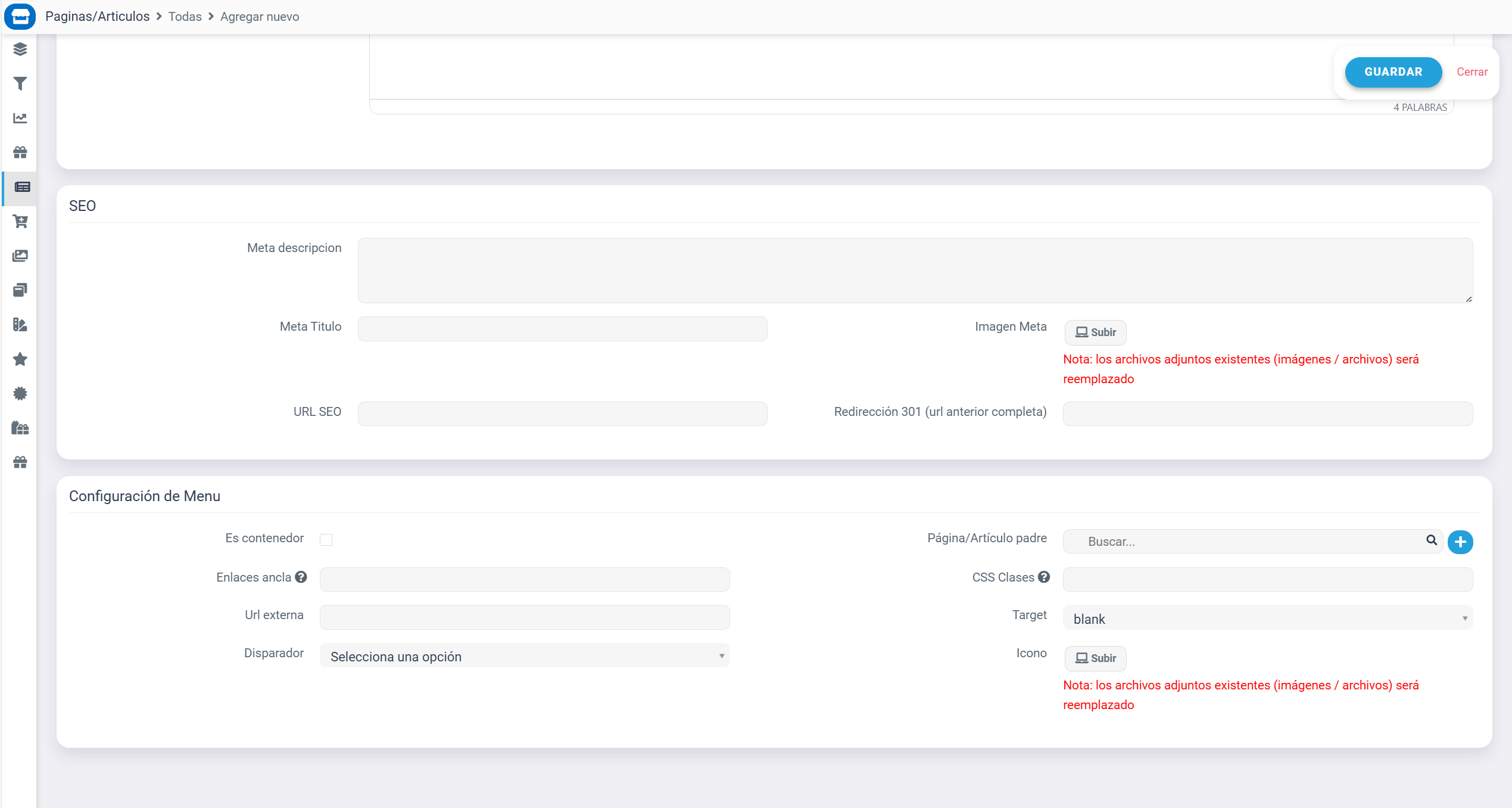Open the funnel filter sidebar icon
Screen dimensions: 1512x808
click(20, 83)
